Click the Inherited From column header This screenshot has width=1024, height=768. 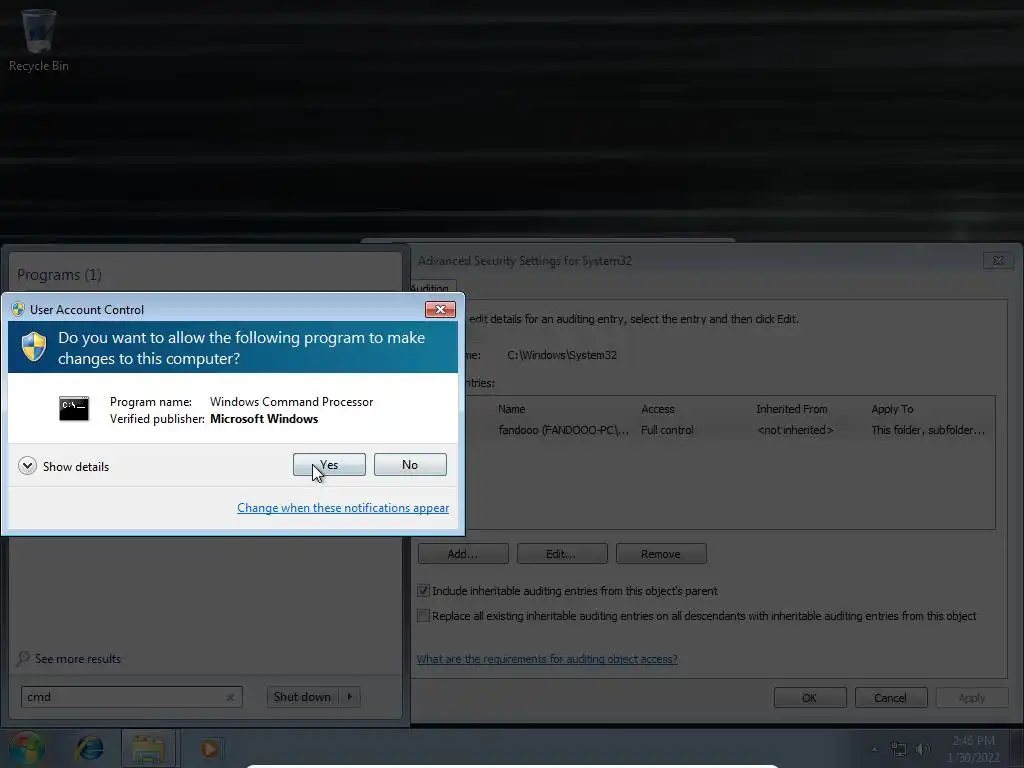[792, 409]
